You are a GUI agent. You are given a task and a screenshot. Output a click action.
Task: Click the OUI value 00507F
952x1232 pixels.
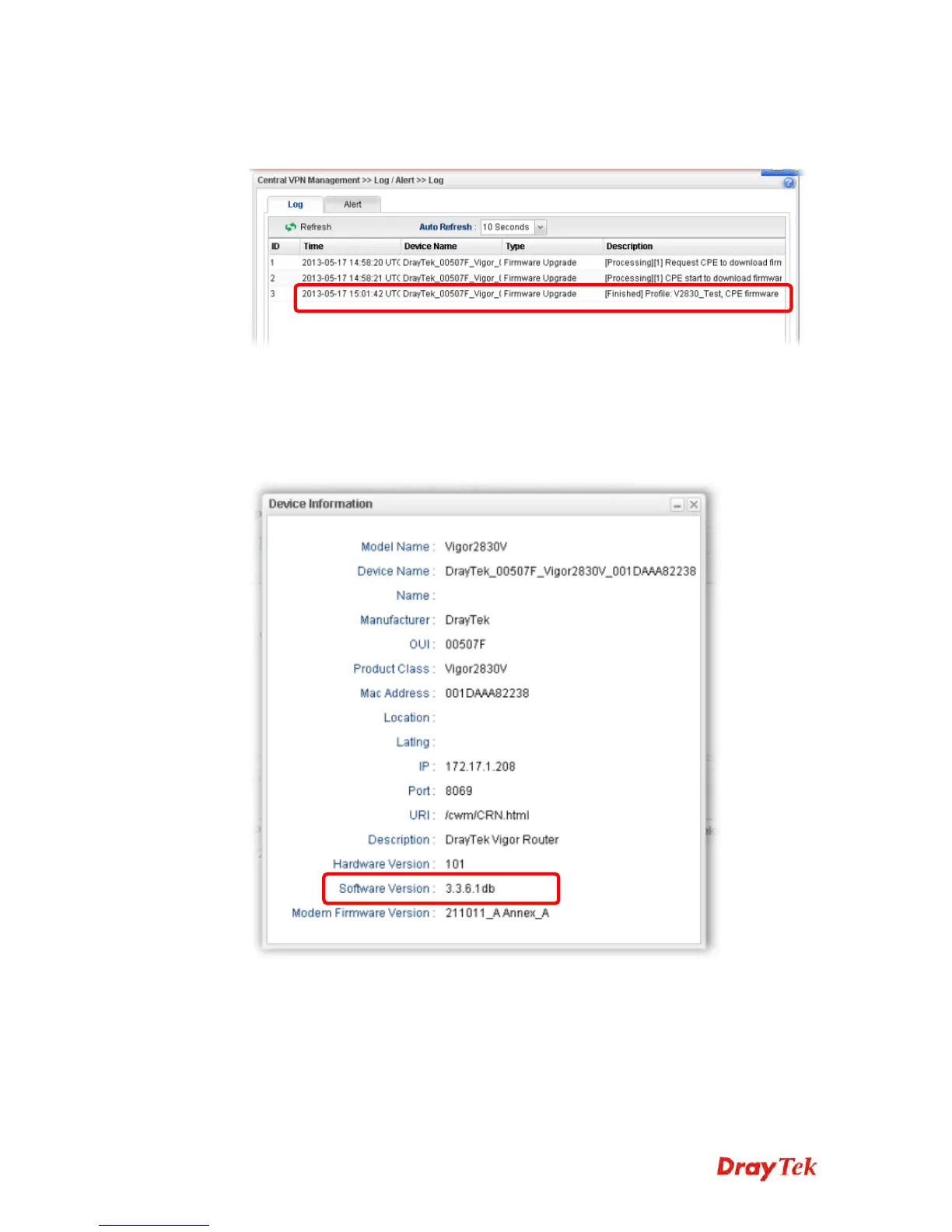465,644
